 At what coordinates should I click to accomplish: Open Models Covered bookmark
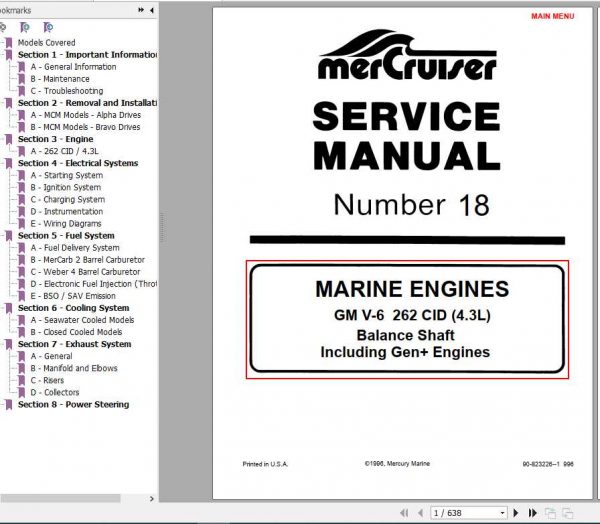click(x=46, y=42)
